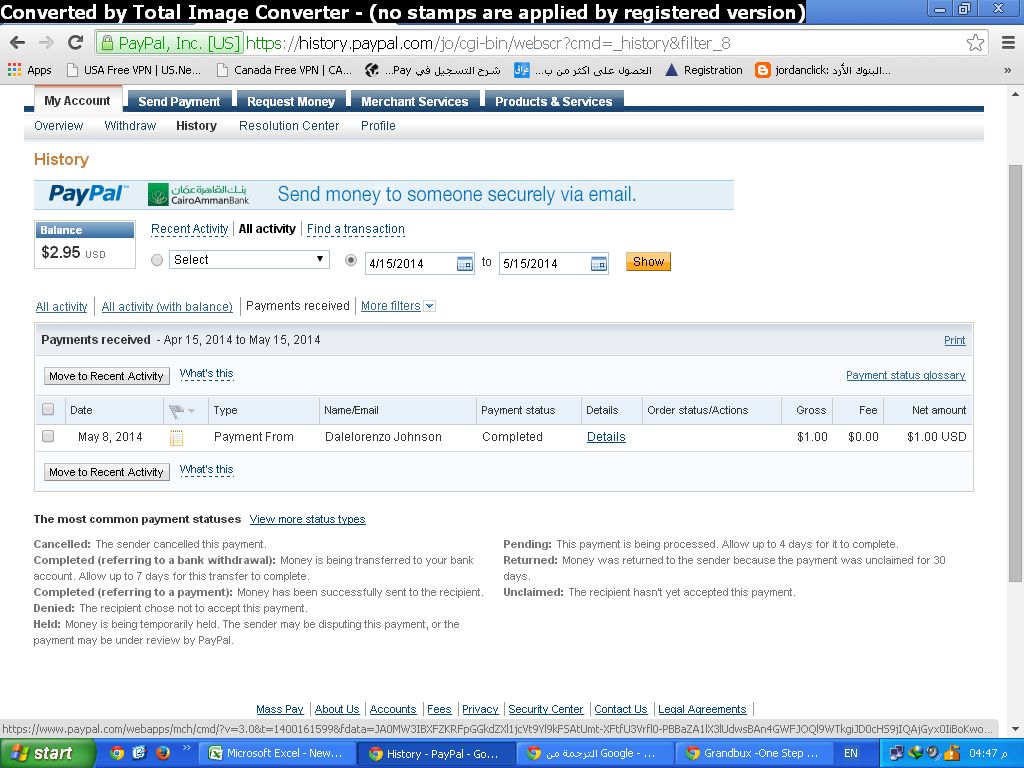Viewport: 1024px width, 768px height.
Task: Expand the flag column sort arrow
Action: (191, 411)
